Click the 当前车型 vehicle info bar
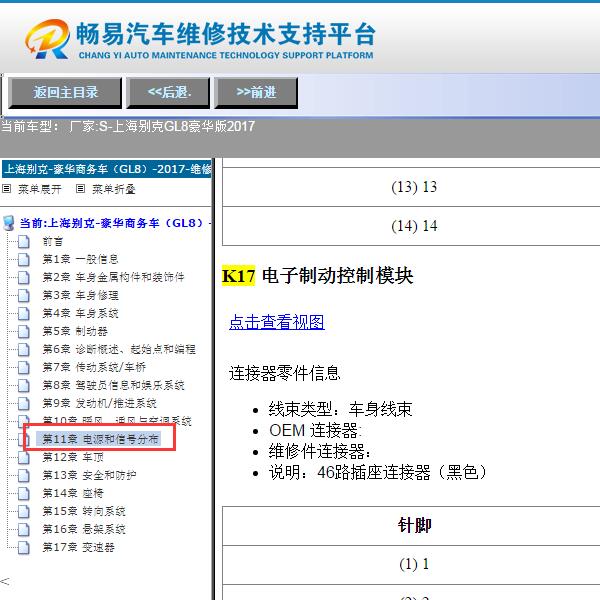Viewport: 600px width, 600px height. (x=300, y=137)
